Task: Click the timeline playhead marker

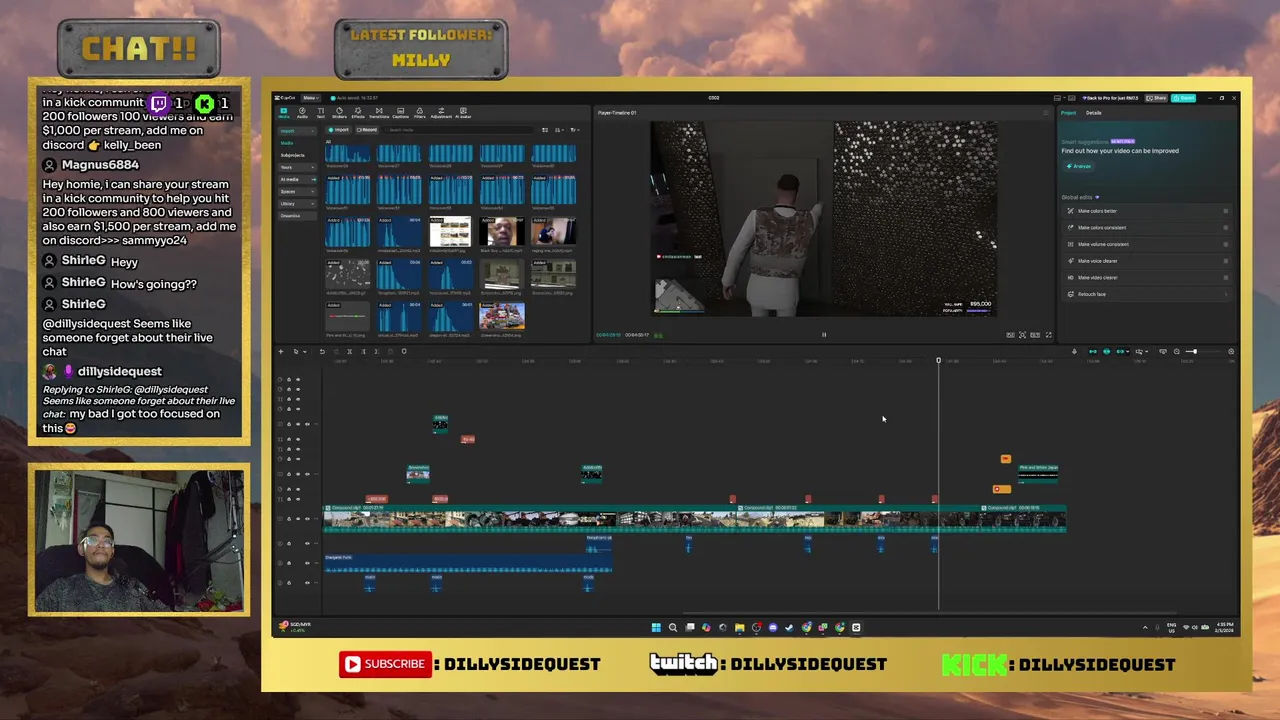Action: 938,360
